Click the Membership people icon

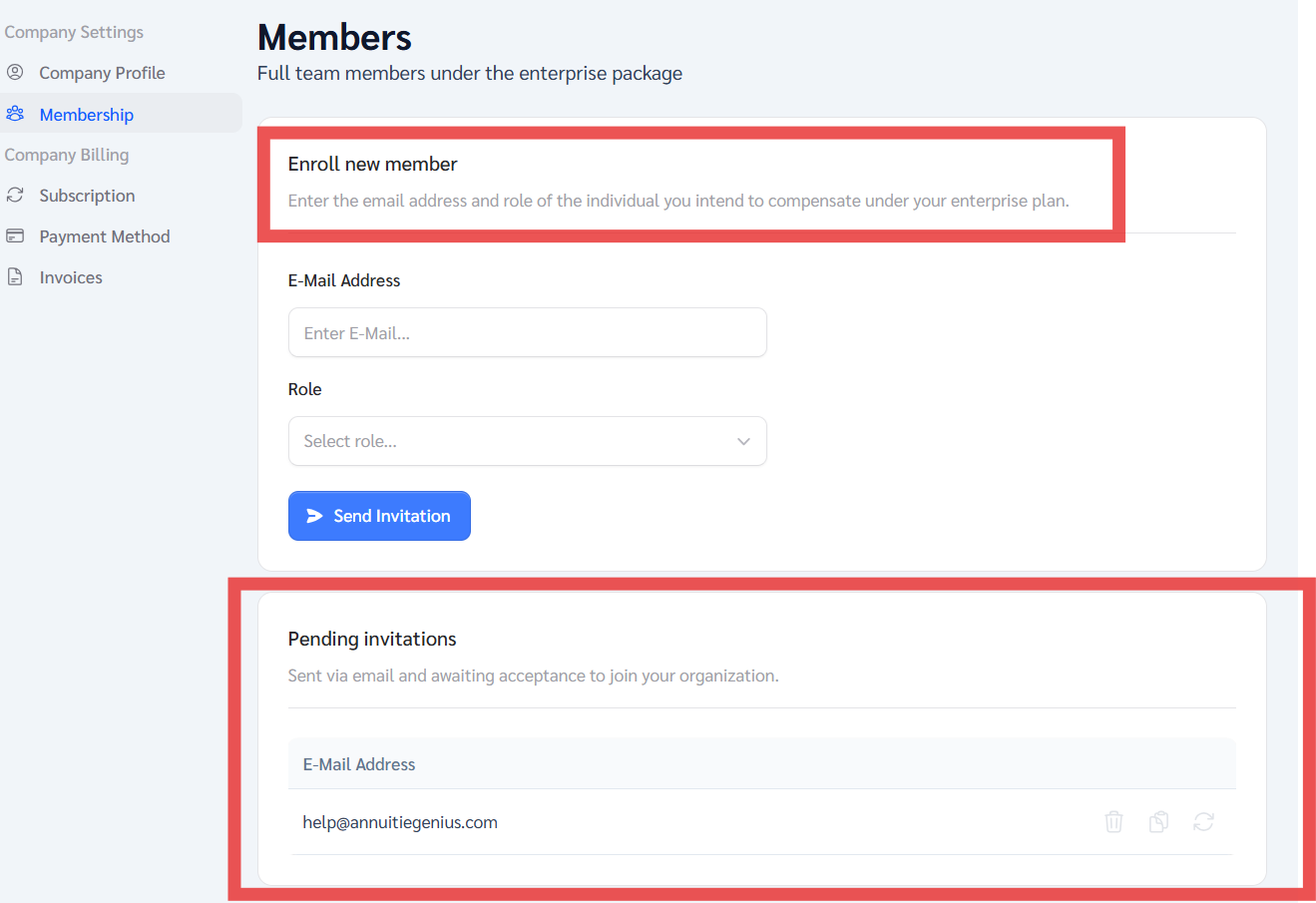click(15, 114)
